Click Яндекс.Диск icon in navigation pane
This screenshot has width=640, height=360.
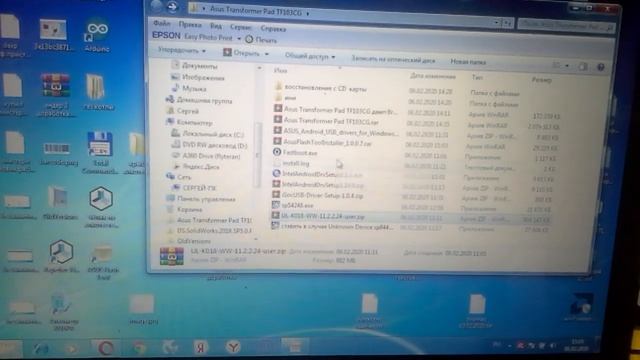[x=178, y=167]
